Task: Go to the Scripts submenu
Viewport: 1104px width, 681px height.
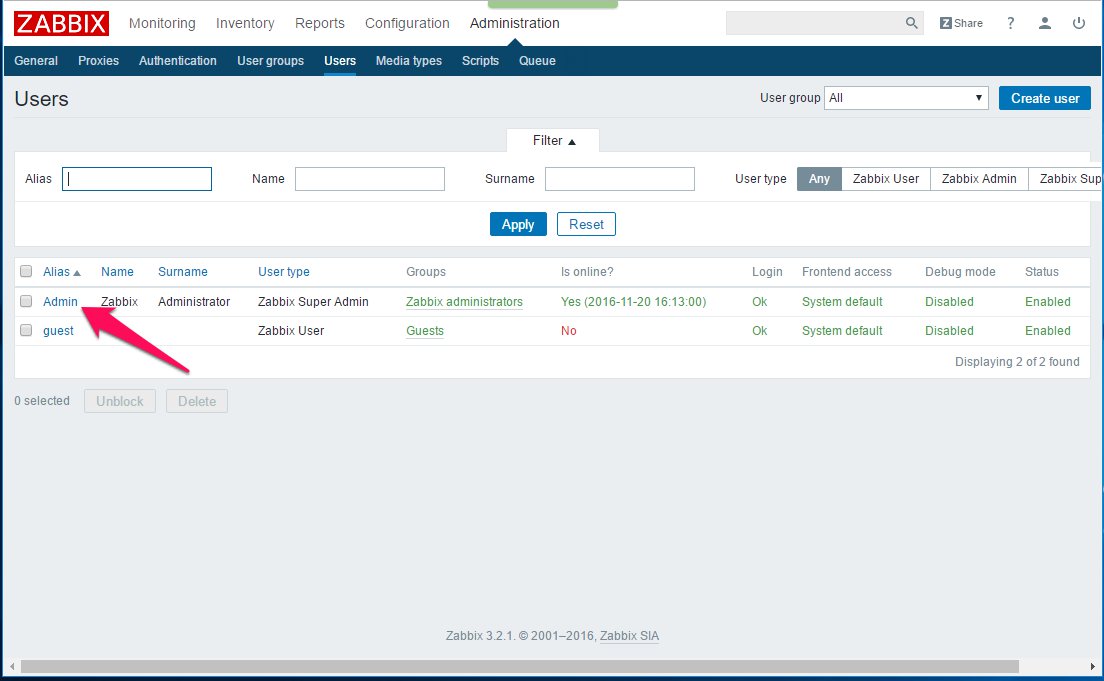Action: (x=480, y=61)
